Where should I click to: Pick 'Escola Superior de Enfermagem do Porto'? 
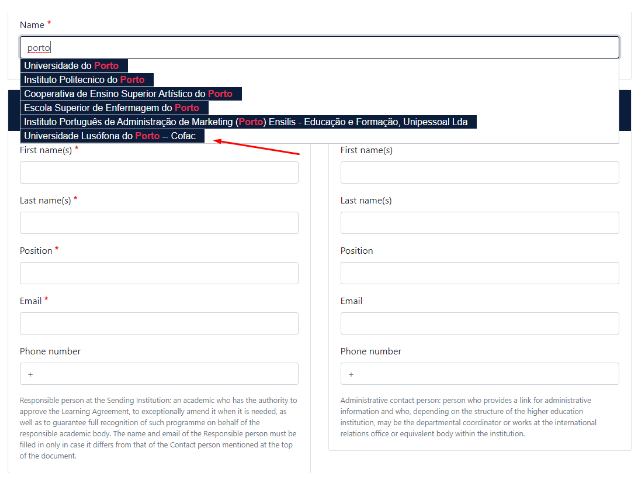pos(114,107)
